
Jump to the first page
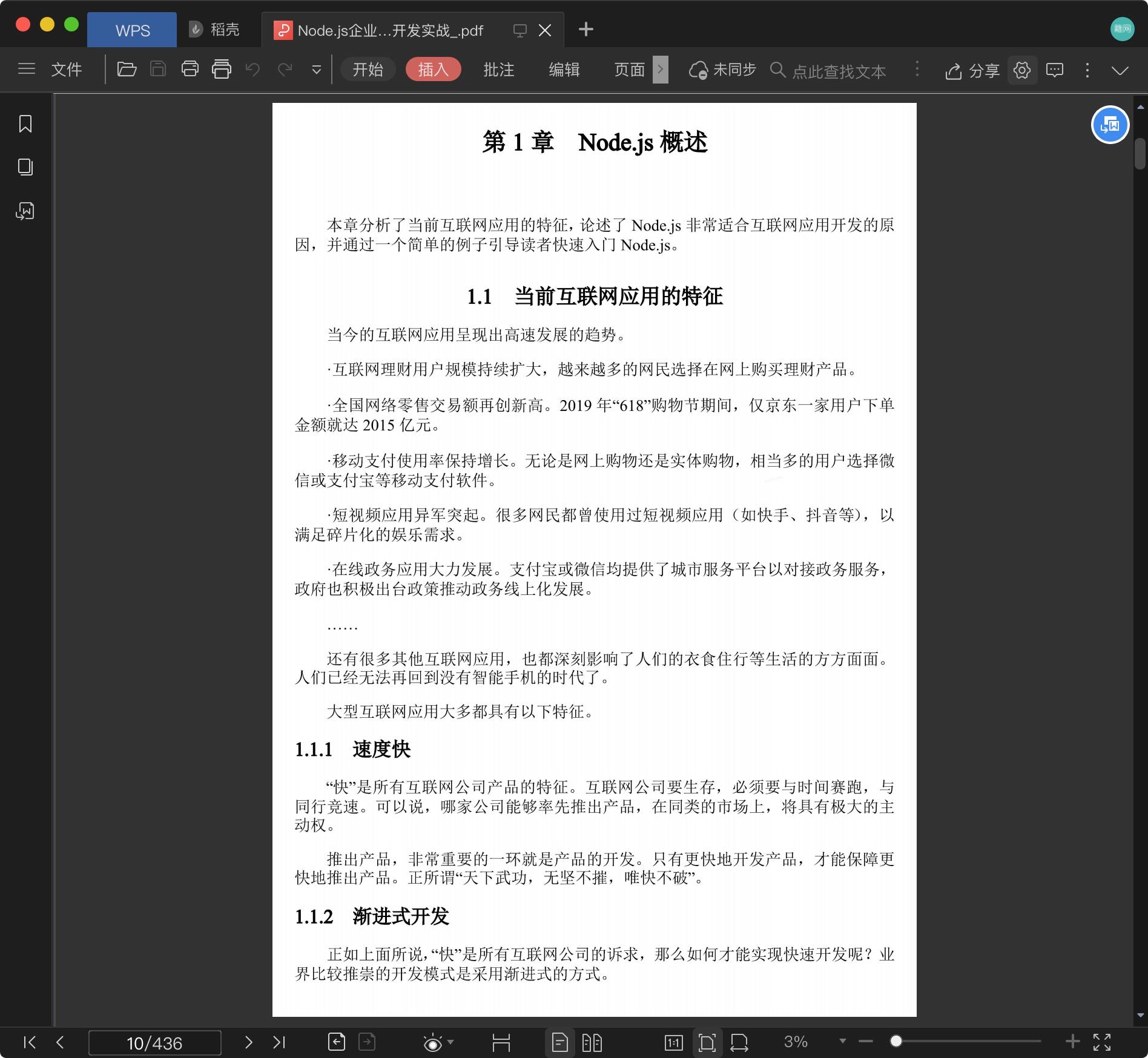(29, 1042)
